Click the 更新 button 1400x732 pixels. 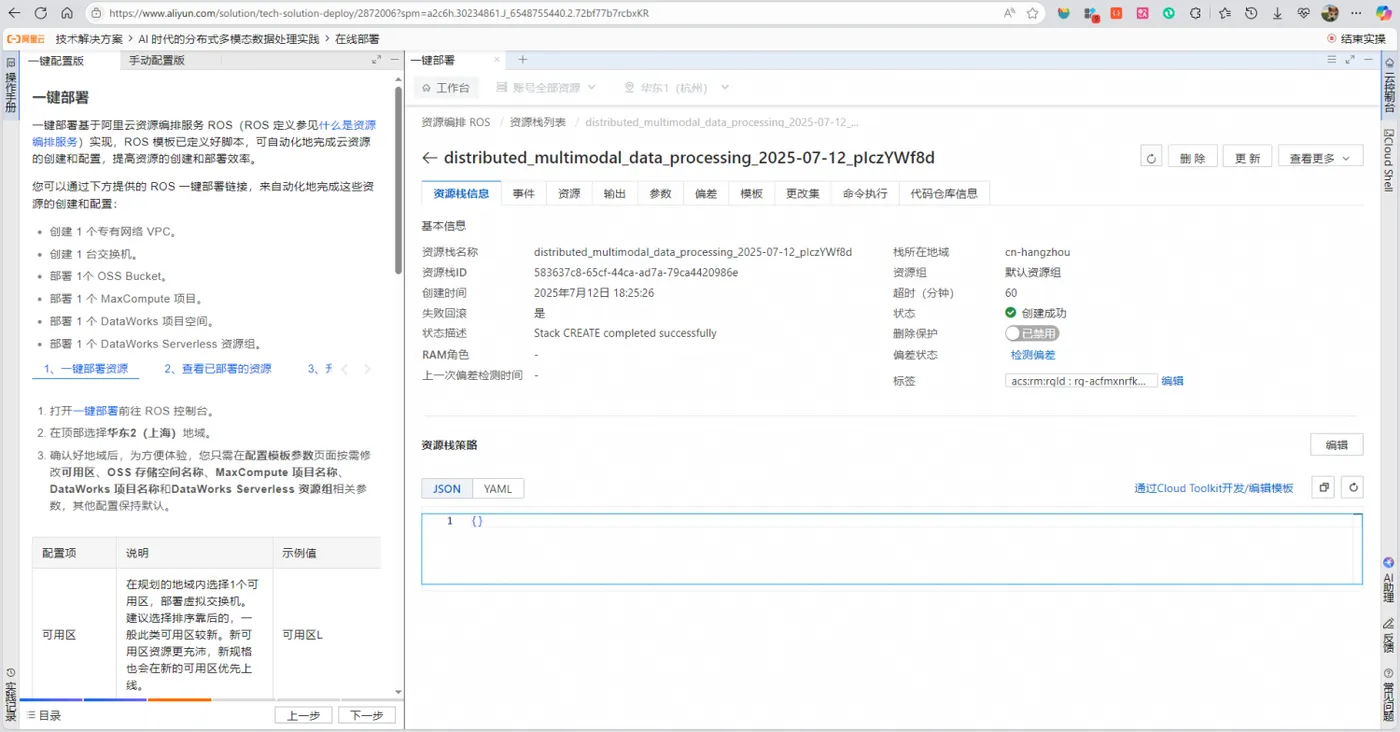coord(1248,158)
